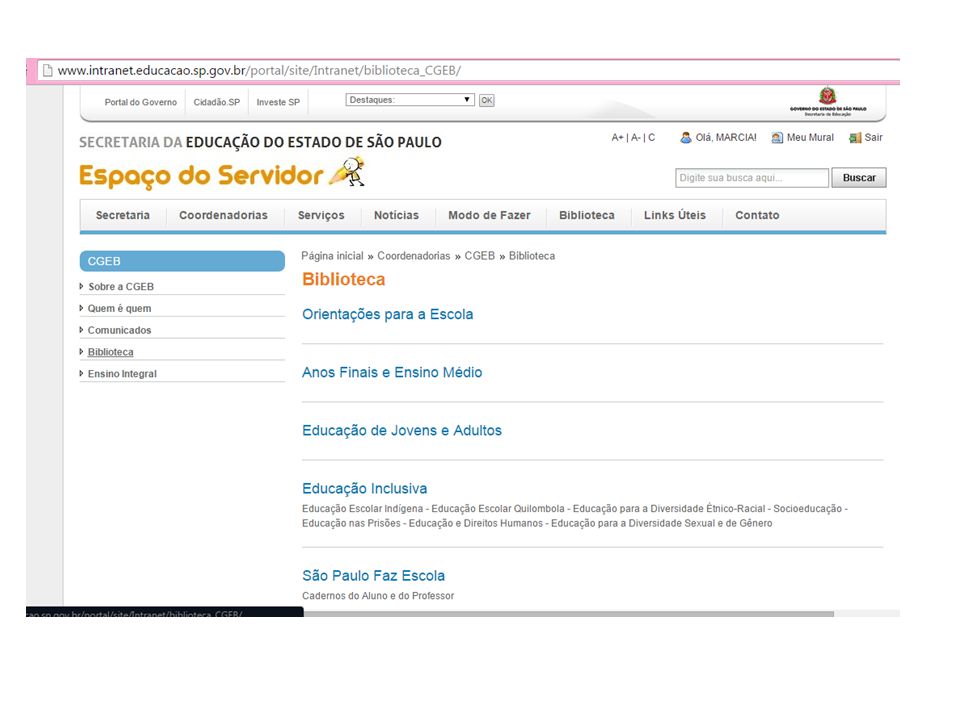Click the browser address bar URL

[260, 70]
